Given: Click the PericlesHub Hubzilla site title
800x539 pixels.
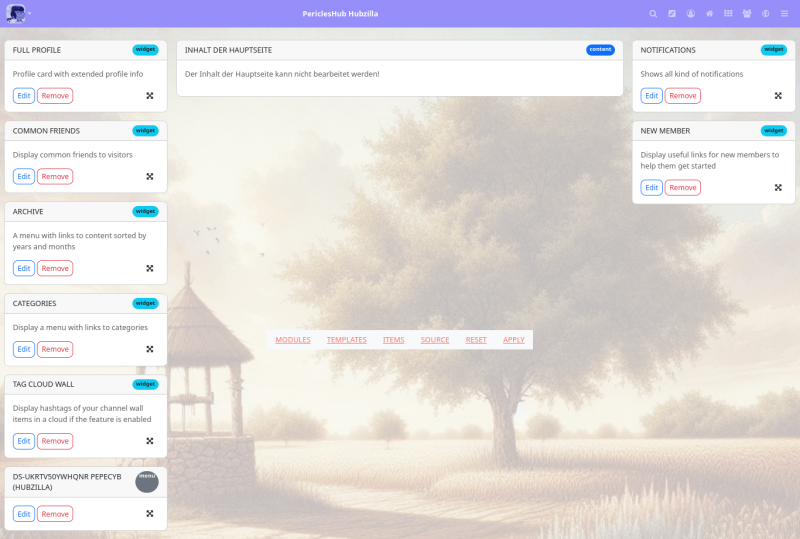Looking at the screenshot, I should [340, 14].
